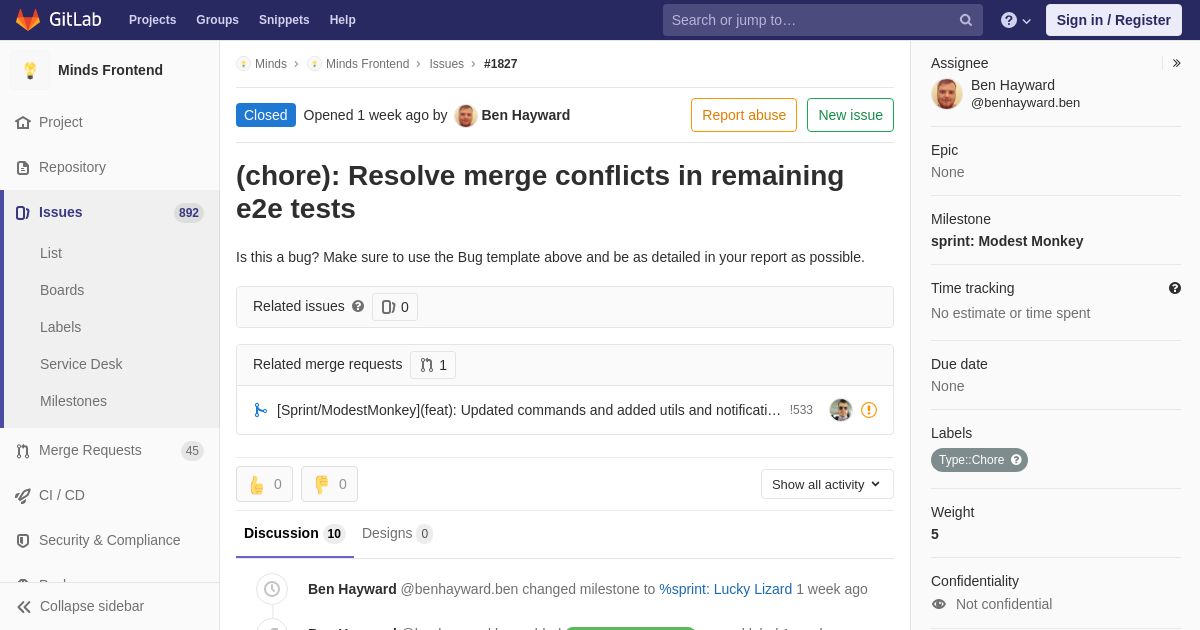Open the Projects menu
1200x630 pixels.
click(x=152, y=20)
